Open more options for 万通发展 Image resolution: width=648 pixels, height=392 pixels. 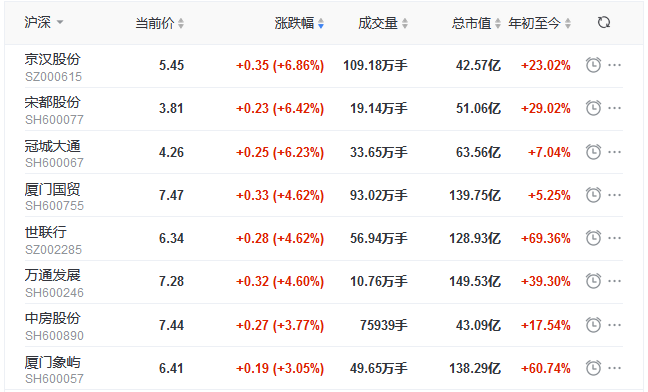615,281
